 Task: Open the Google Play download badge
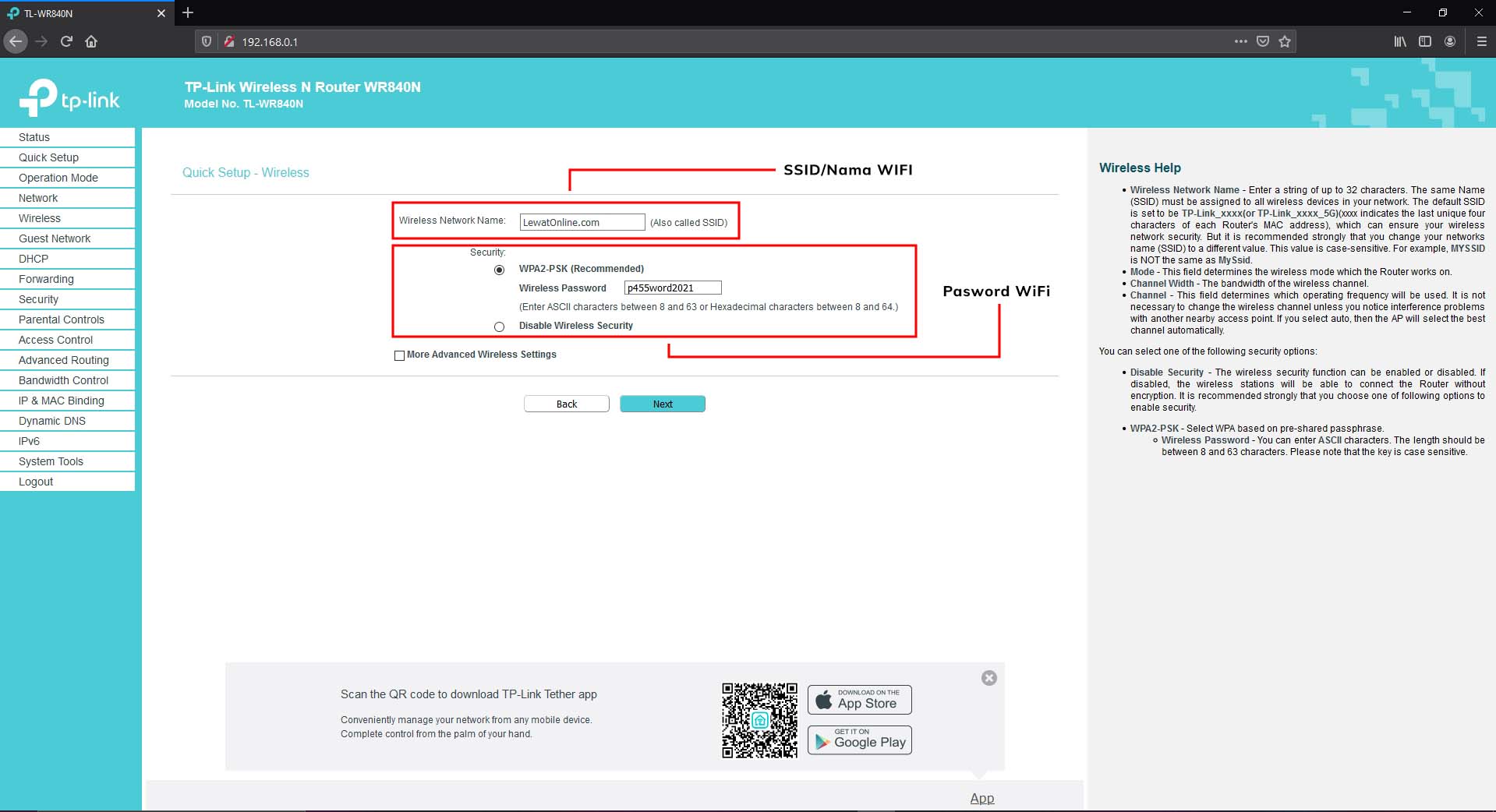pos(860,740)
